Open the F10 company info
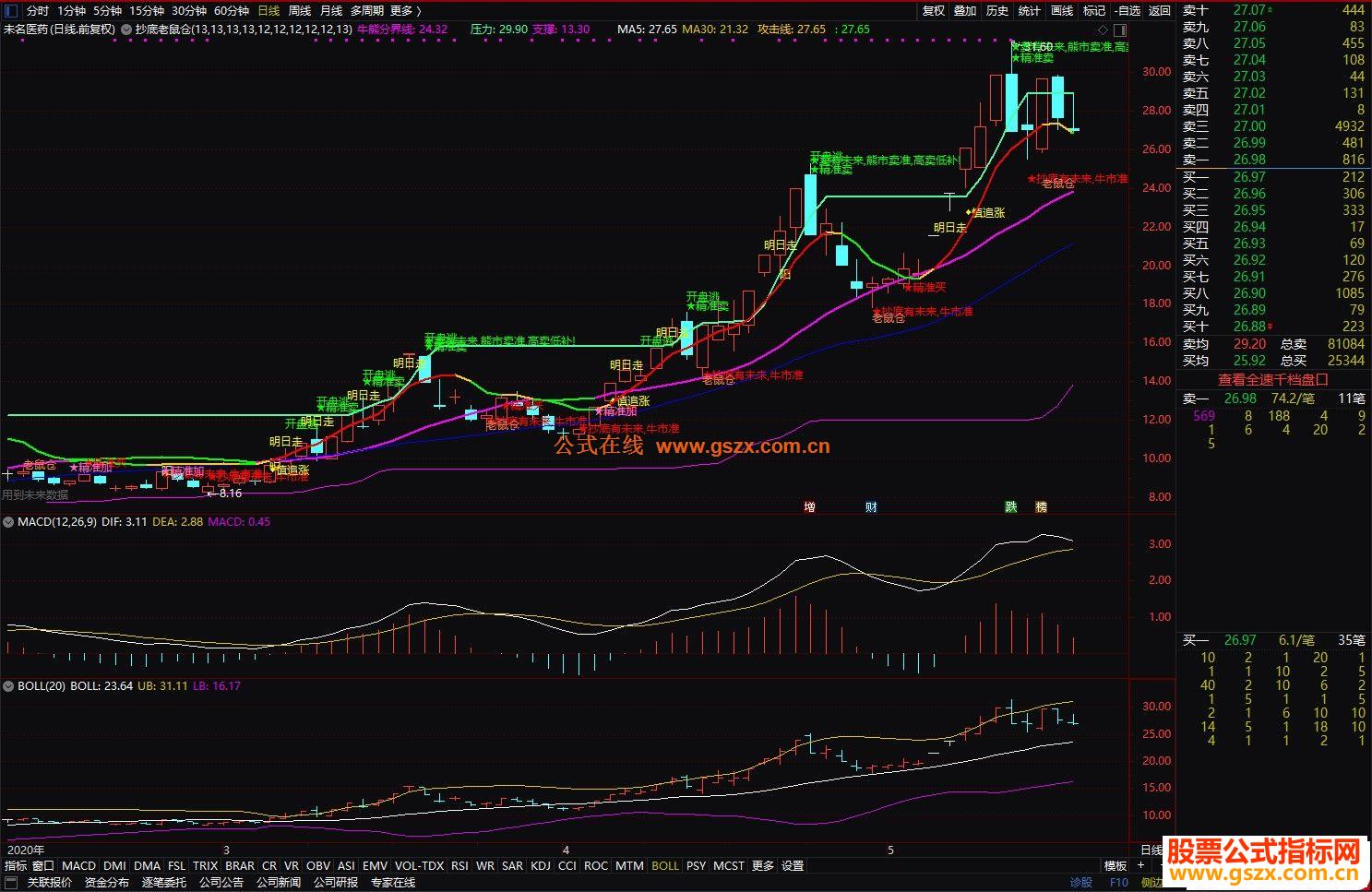The width and height of the screenshot is (1372, 892). 1118,883
